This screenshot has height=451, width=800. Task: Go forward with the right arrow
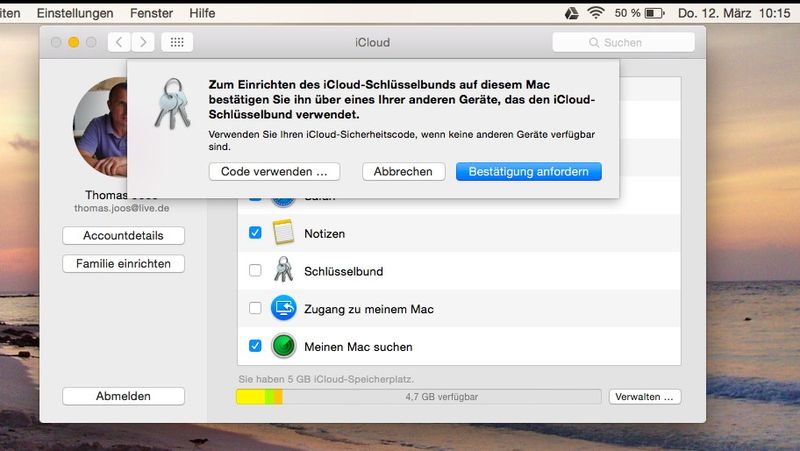click(143, 42)
